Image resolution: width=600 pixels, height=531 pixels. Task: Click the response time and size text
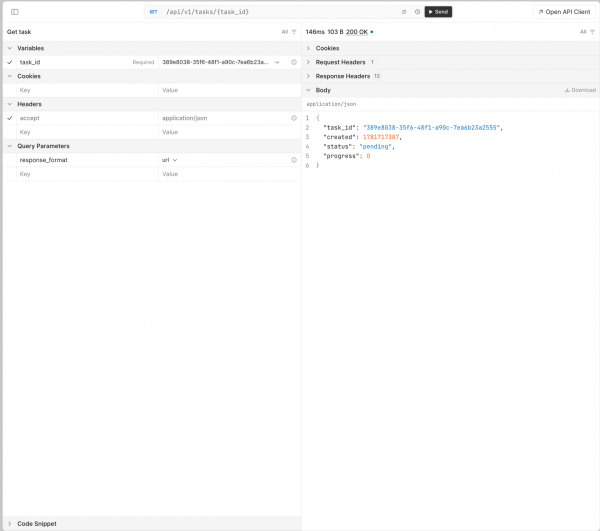click(324, 32)
